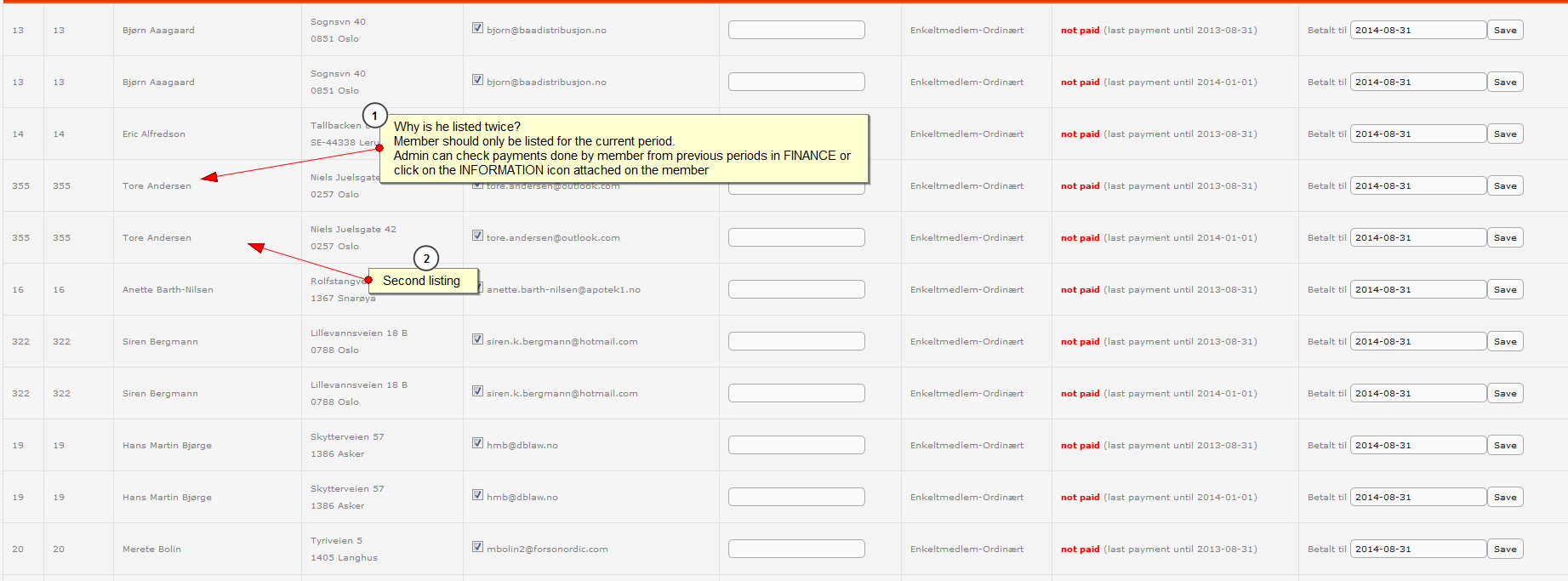Click Enkeltmedlem-Ordinært in Eric Alfredson row
Viewport: 1568px width, 581px height.
(x=966, y=134)
